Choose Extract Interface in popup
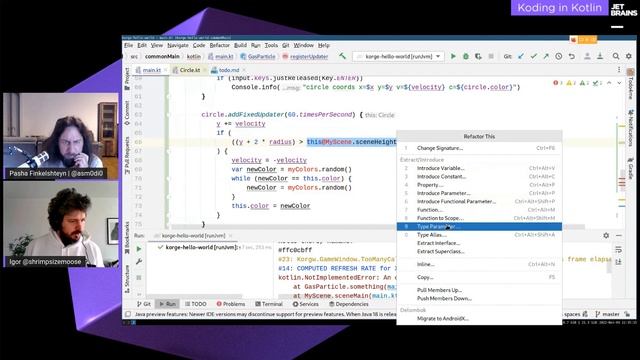The image size is (640, 360). click(x=479, y=243)
